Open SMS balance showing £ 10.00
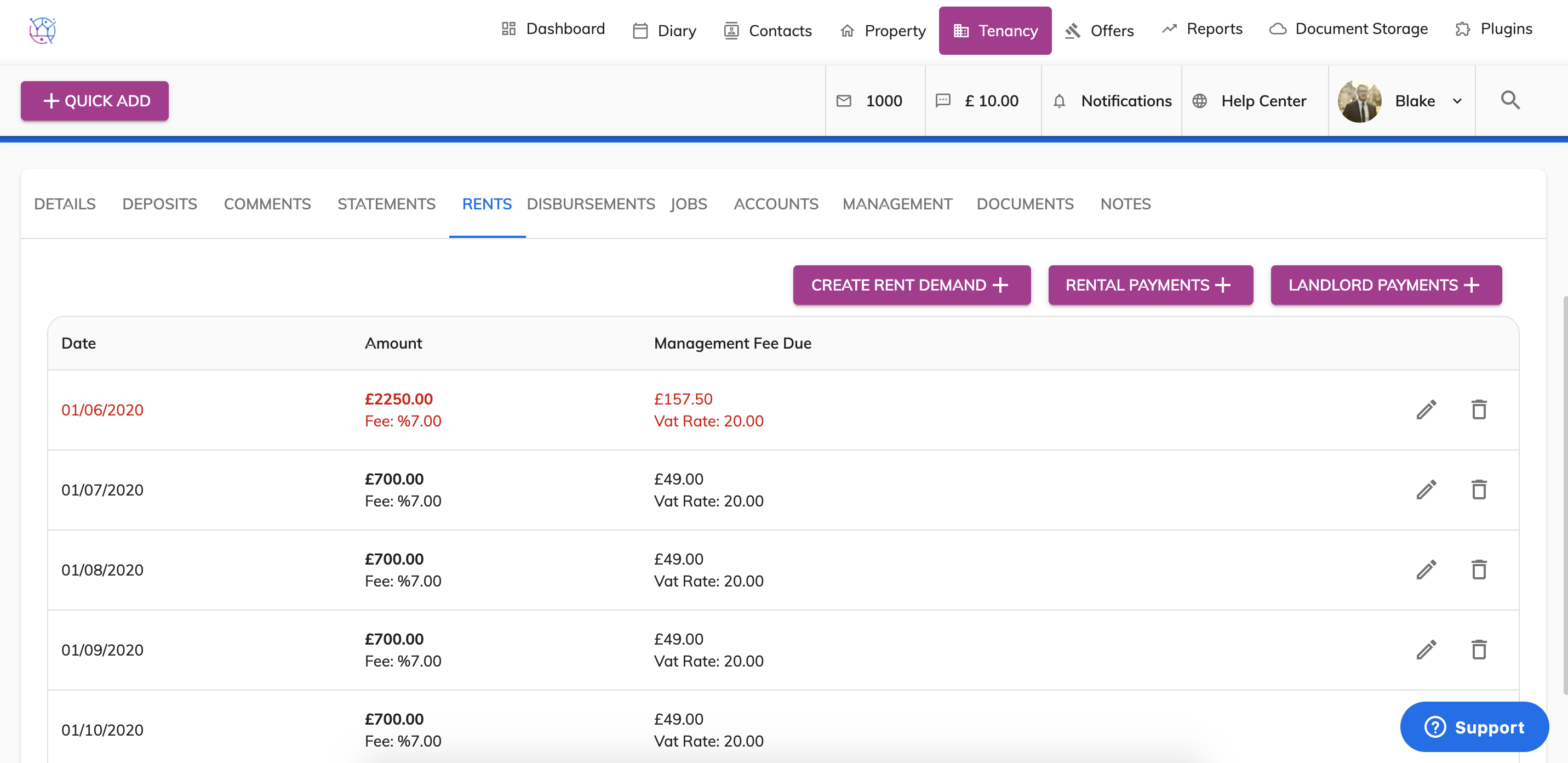The image size is (1568, 763). pos(943,101)
